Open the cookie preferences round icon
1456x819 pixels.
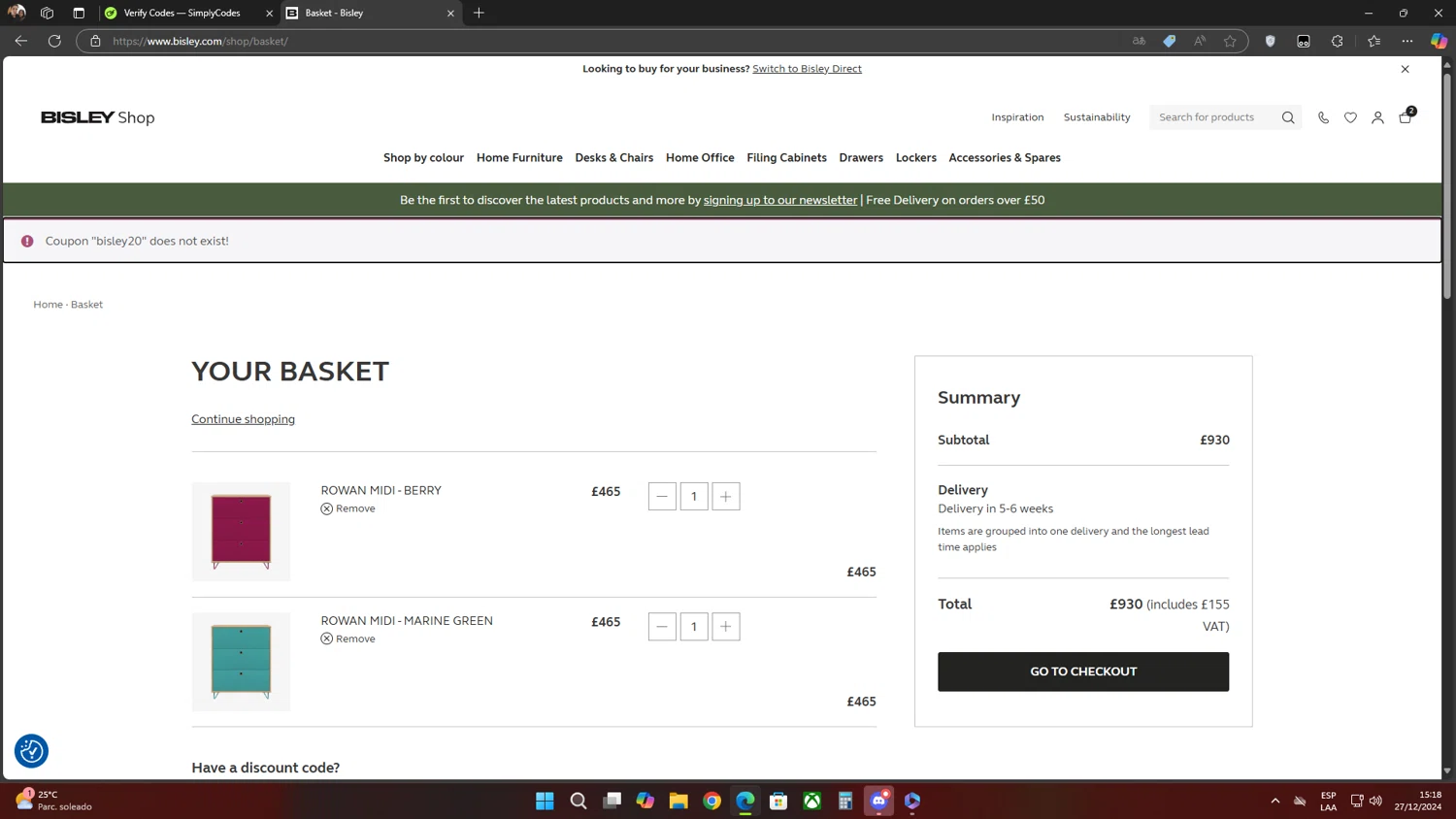(31, 750)
